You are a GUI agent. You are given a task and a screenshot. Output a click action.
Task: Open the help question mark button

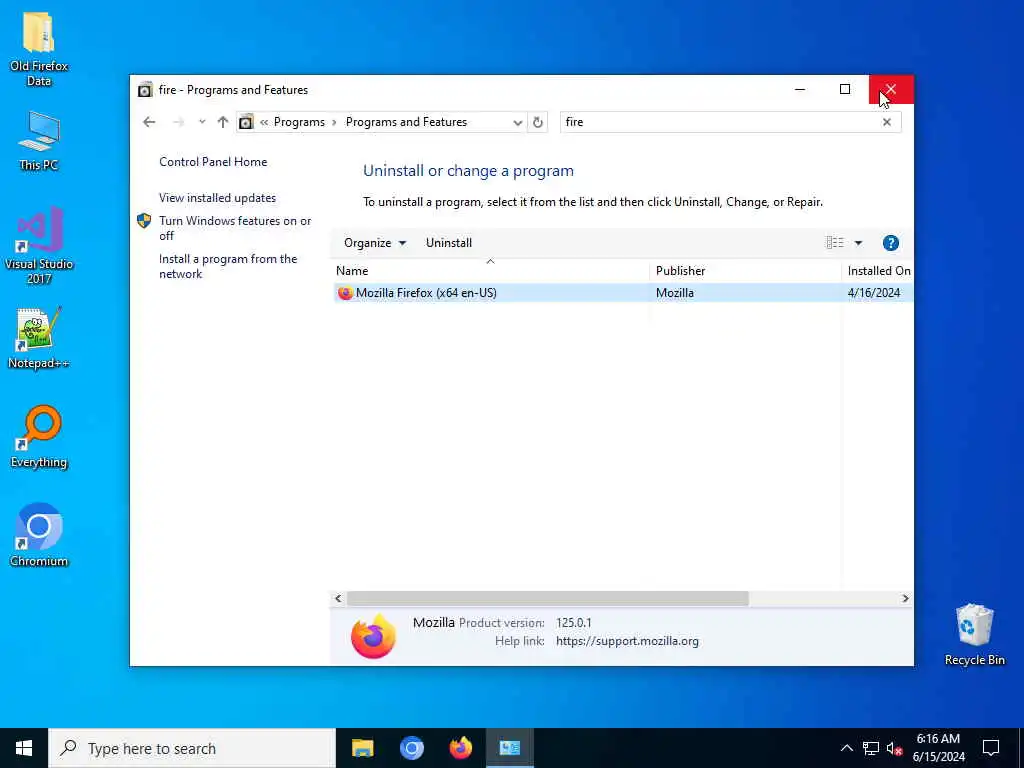[x=890, y=243]
